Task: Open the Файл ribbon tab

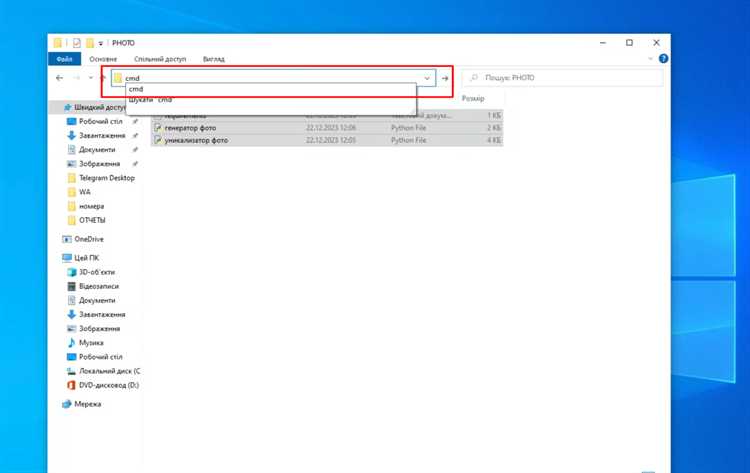Action: pos(65,59)
